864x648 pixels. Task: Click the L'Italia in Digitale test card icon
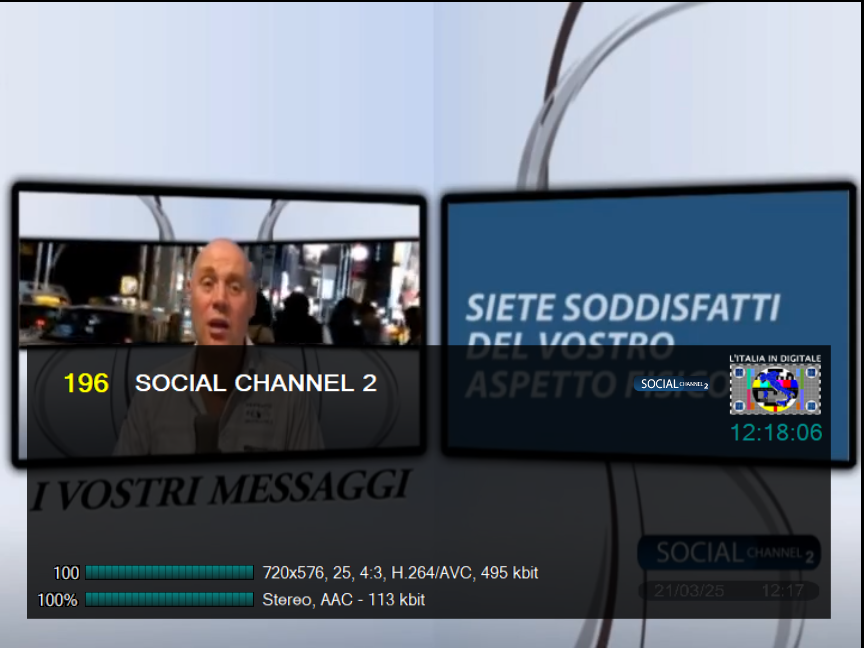point(775,389)
